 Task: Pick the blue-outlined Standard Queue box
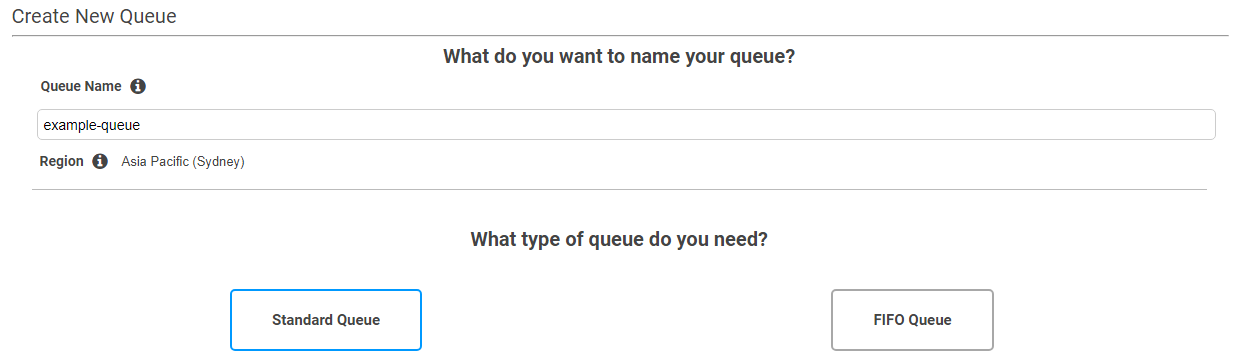[x=326, y=320]
